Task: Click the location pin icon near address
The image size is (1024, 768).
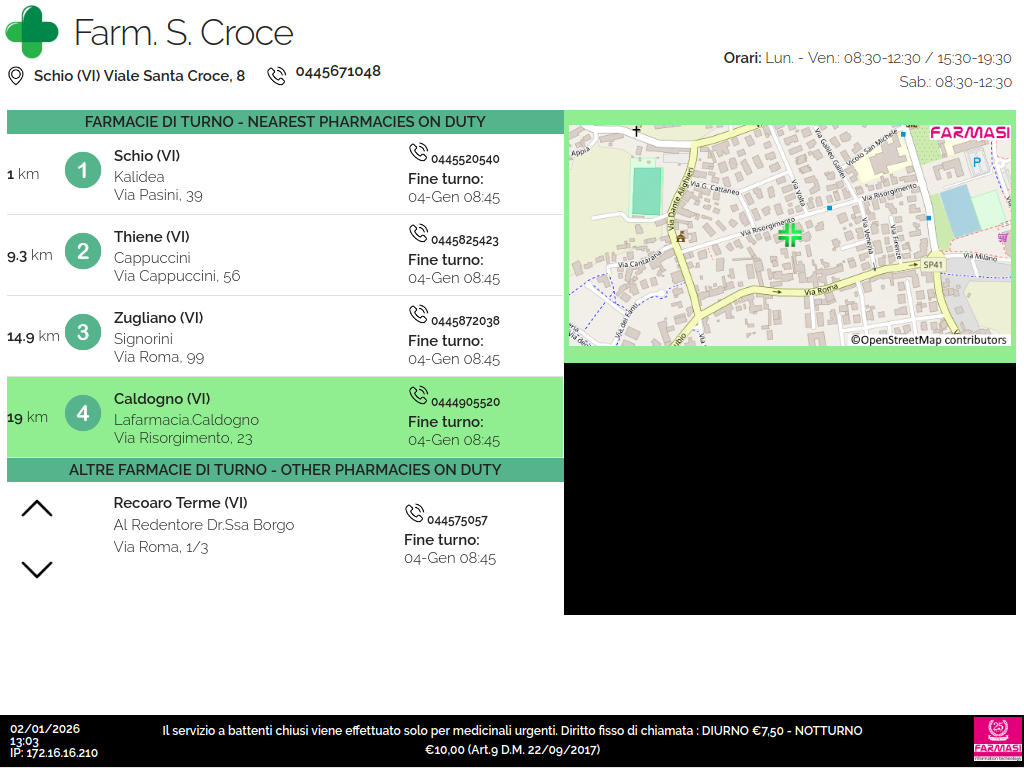Action: point(16,76)
